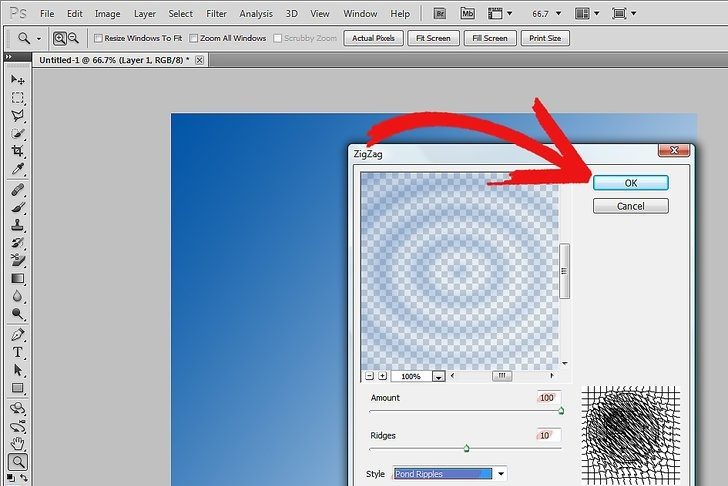Zoom out the ZigZag preview with minus button

[369, 376]
